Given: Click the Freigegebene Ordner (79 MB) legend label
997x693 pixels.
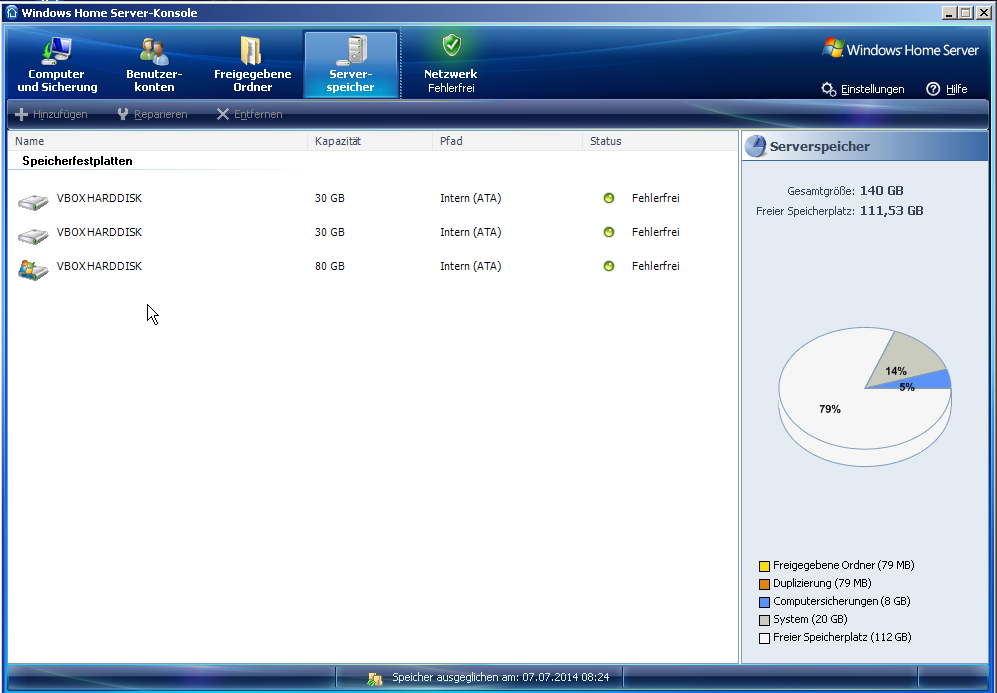Looking at the screenshot, I should click(x=844, y=565).
